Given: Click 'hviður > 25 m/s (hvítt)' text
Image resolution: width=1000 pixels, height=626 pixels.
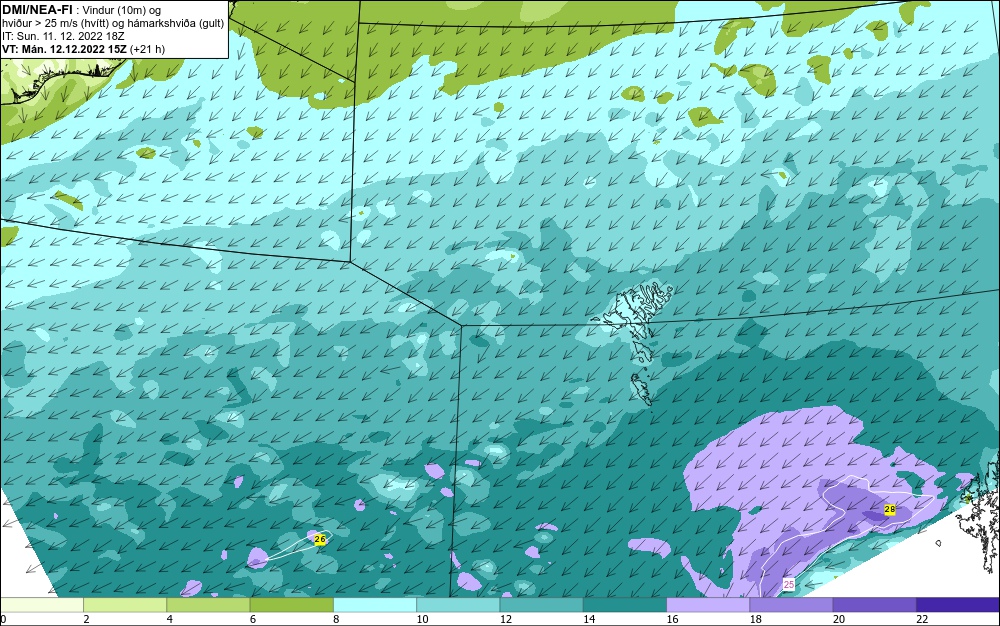Looking at the screenshot, I should coord(54,24).
